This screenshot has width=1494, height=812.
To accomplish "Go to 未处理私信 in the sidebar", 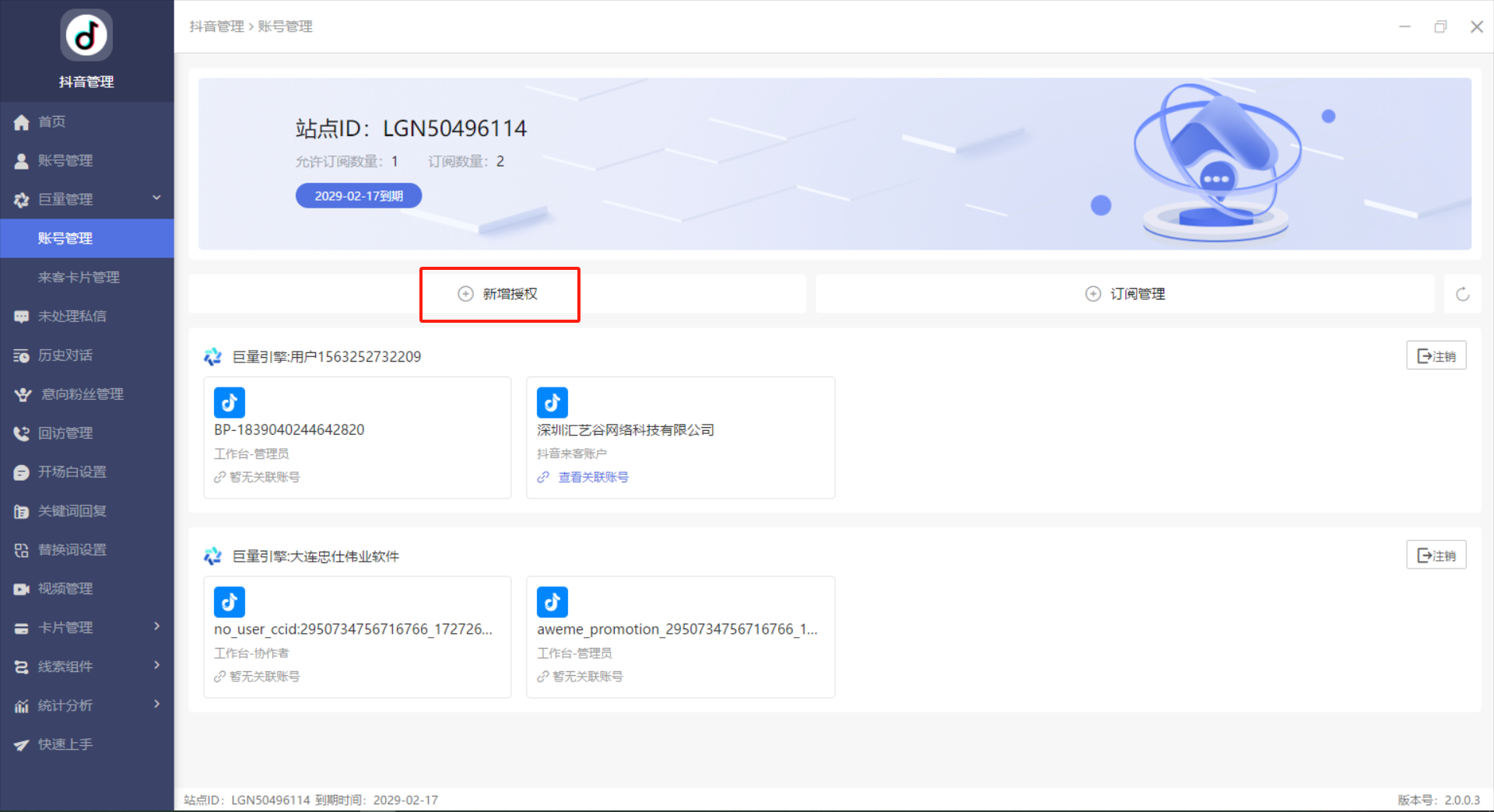I will click(x=72, y=317).
